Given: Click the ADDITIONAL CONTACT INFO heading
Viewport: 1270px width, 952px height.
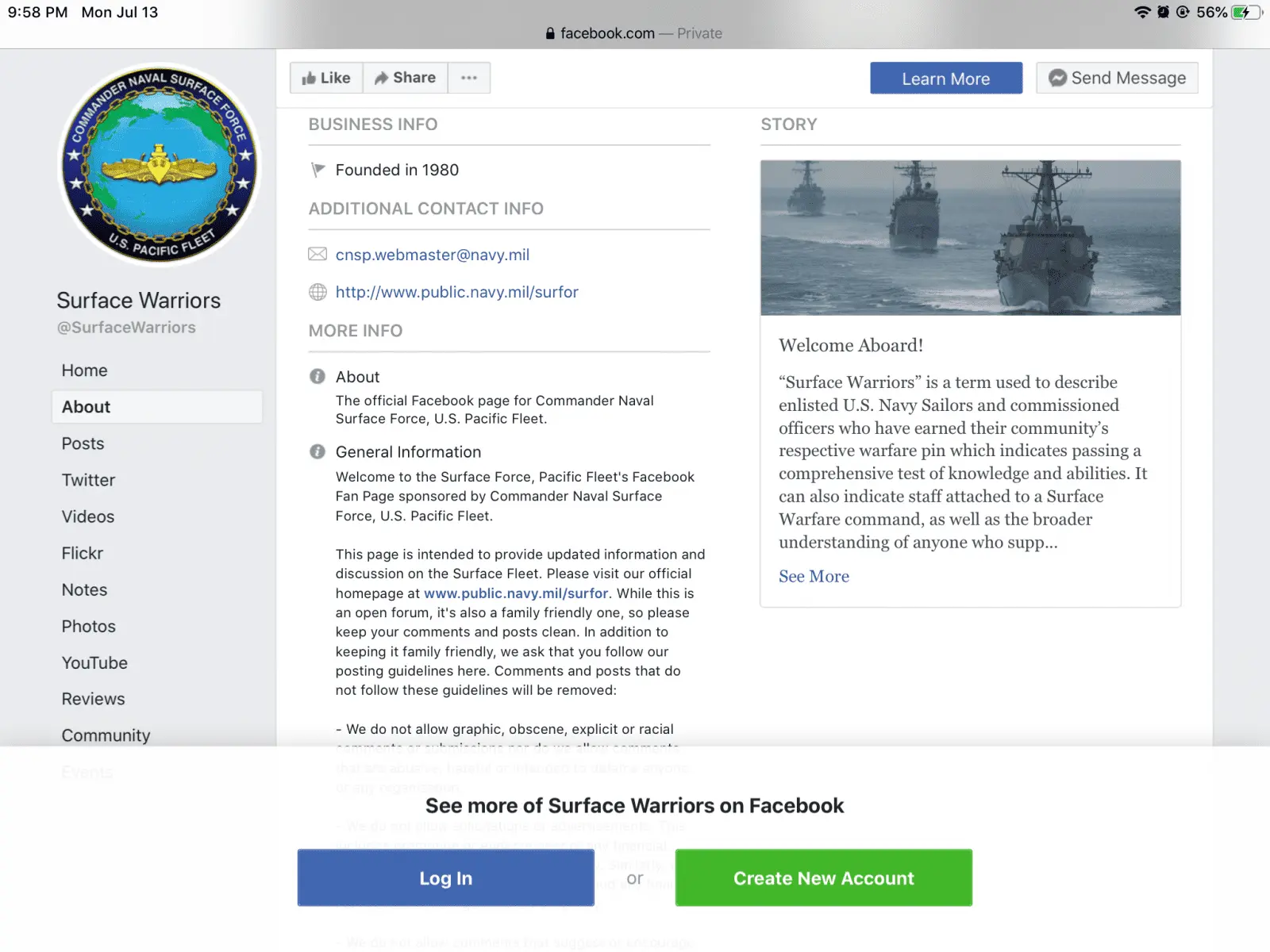Looking at the screenshot, I should click(x=426, y=209).
